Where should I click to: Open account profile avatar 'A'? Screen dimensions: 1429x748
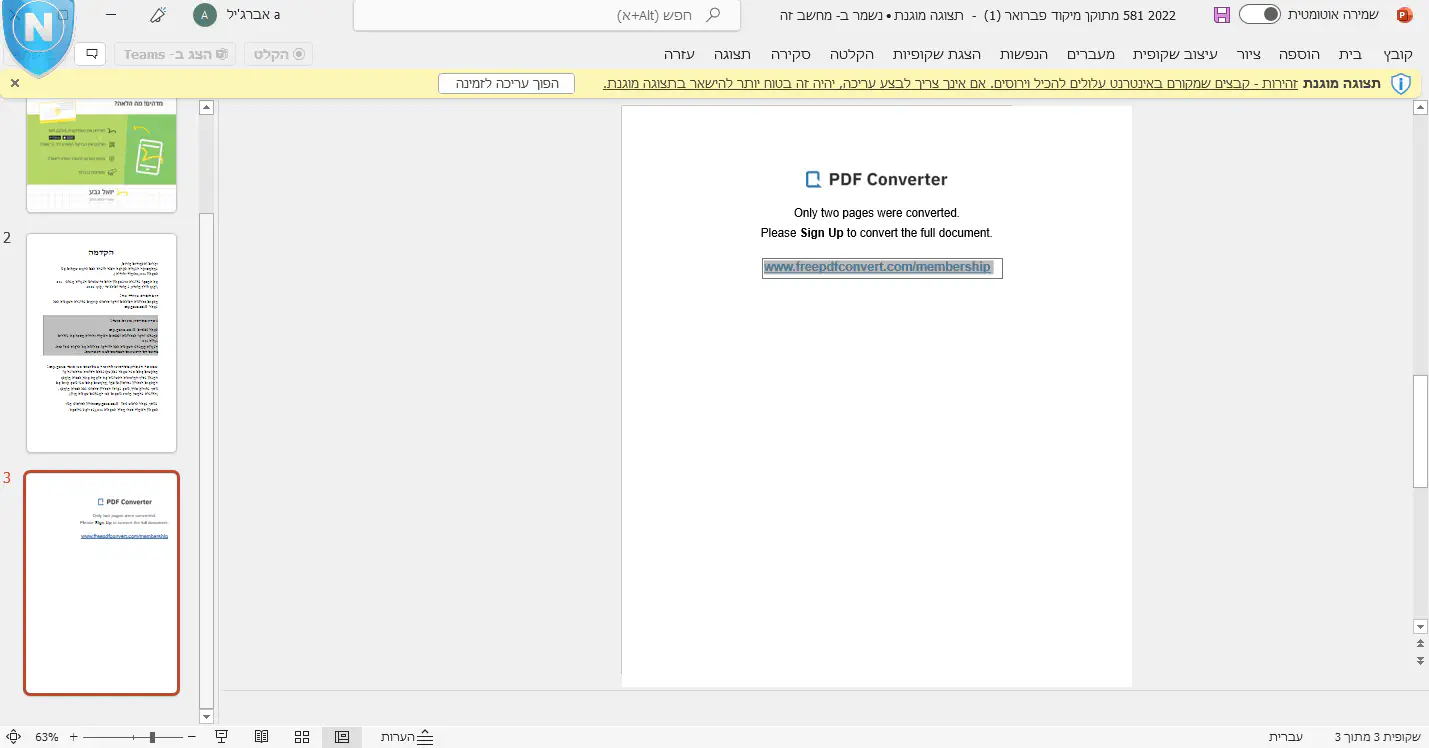pyautogui.click(x=204, y=15)
